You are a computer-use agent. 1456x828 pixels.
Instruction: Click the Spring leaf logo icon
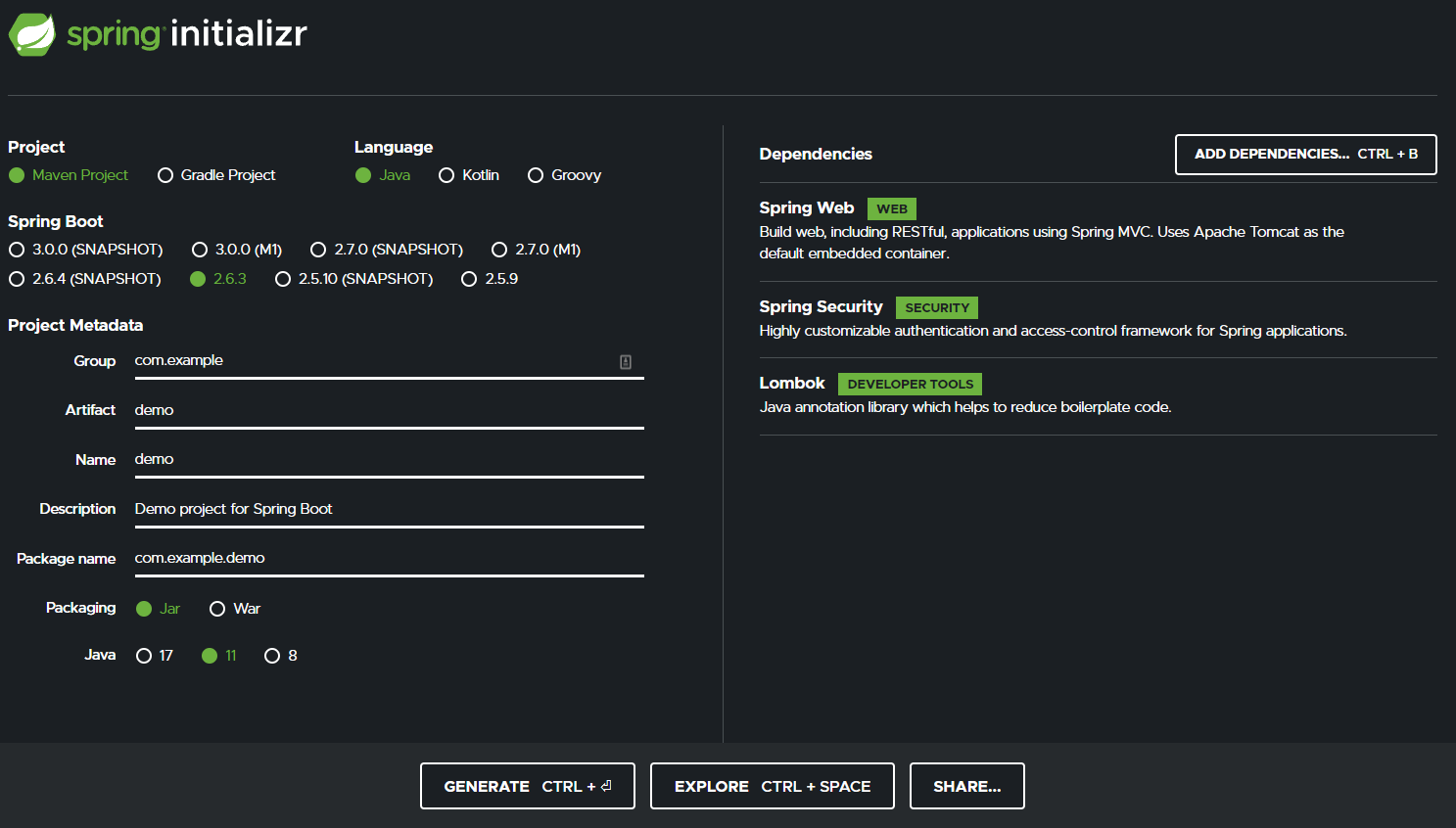pos(32,34)
